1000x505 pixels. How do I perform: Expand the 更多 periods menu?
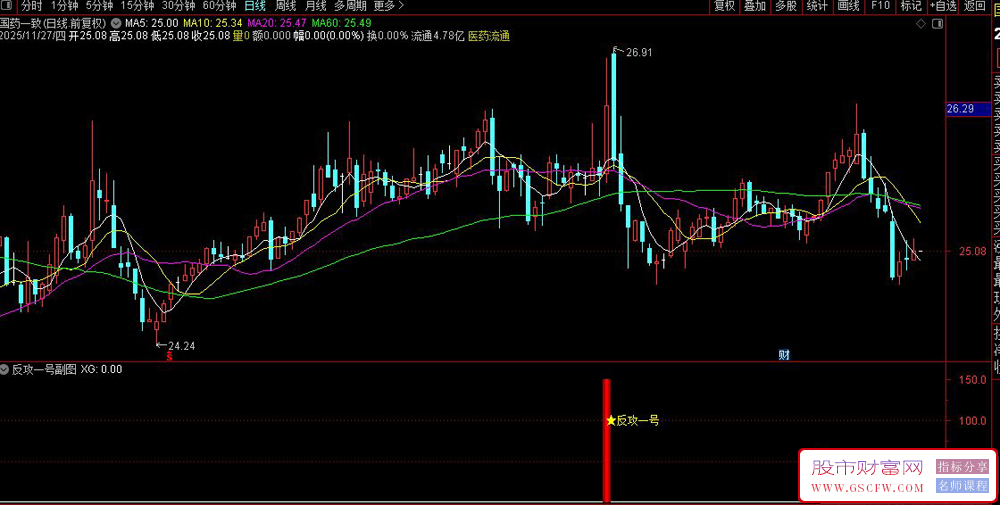(388, 6)
